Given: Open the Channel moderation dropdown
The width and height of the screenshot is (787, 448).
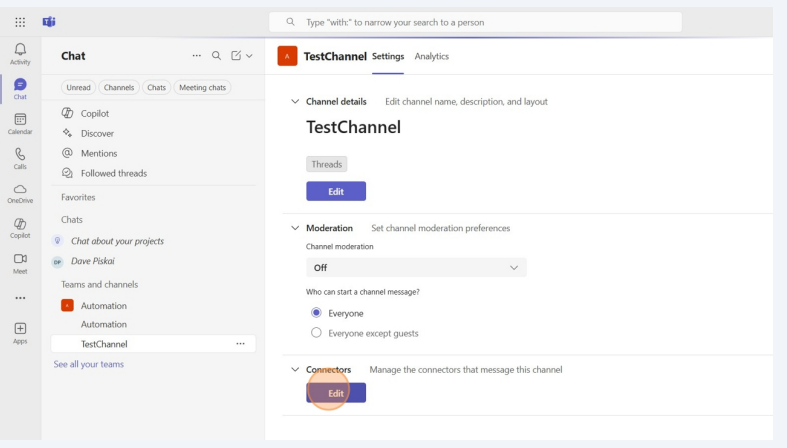Looking at the screenshot, I should coord(416,268).
